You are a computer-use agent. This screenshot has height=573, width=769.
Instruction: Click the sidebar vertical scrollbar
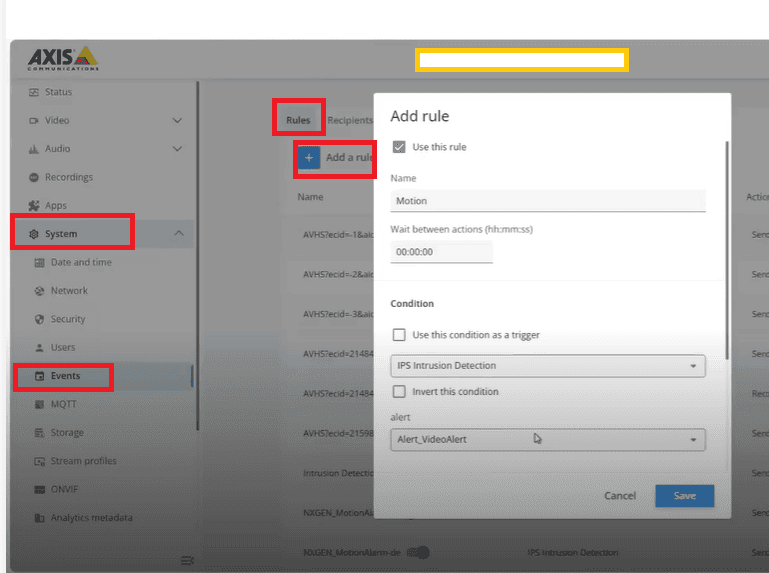click(x=198, y=255)
